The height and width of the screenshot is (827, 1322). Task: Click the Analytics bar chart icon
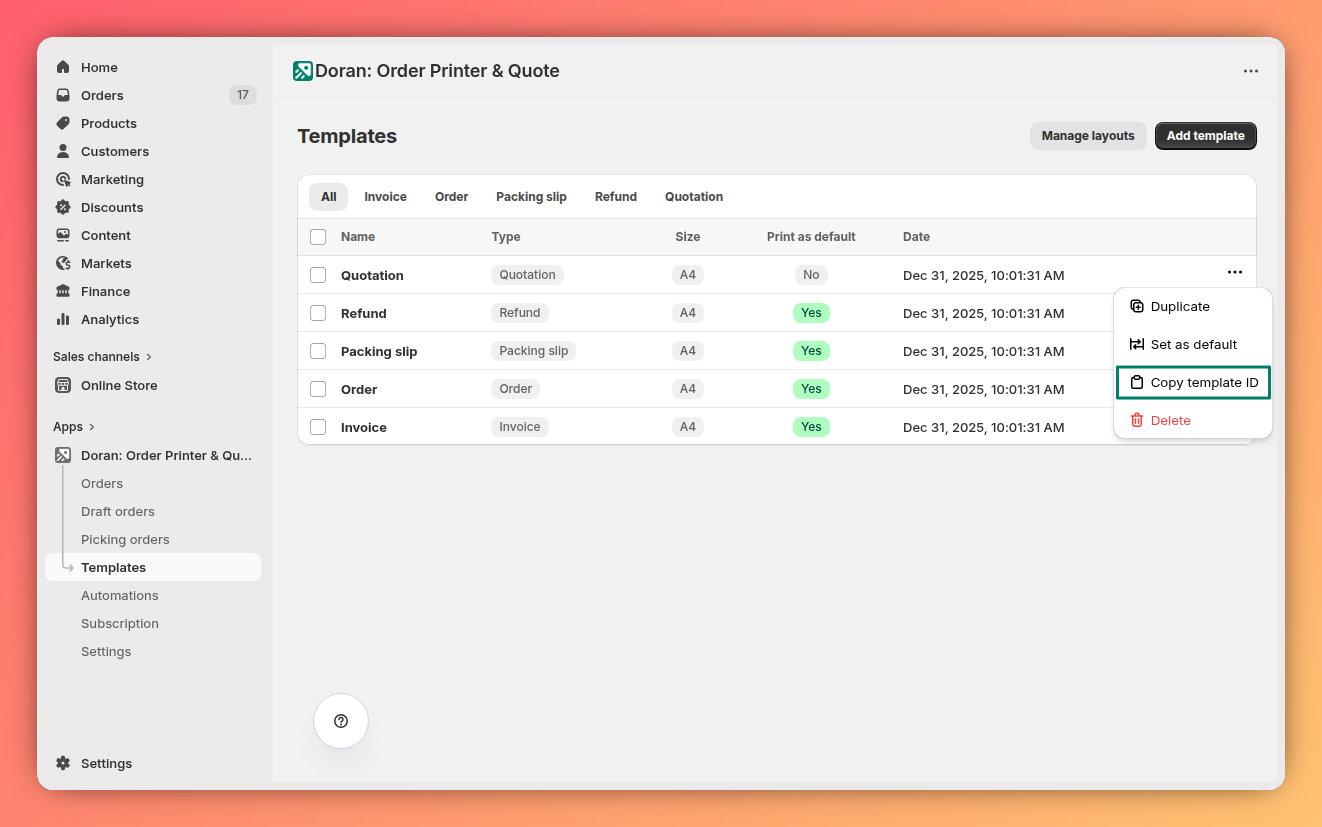coord(63,319)
